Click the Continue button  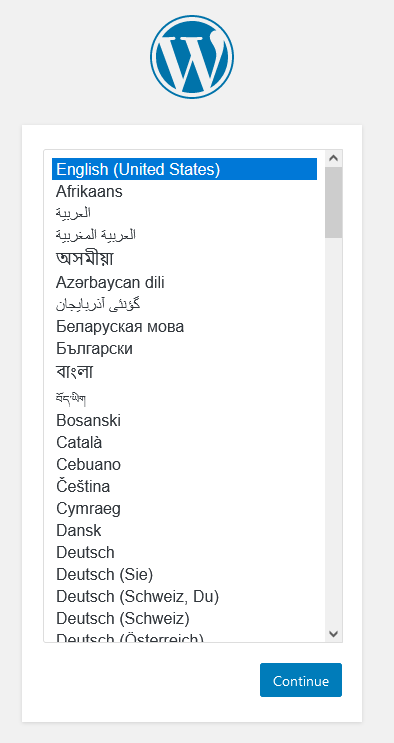pyautogui.click(x=301, y=680)
